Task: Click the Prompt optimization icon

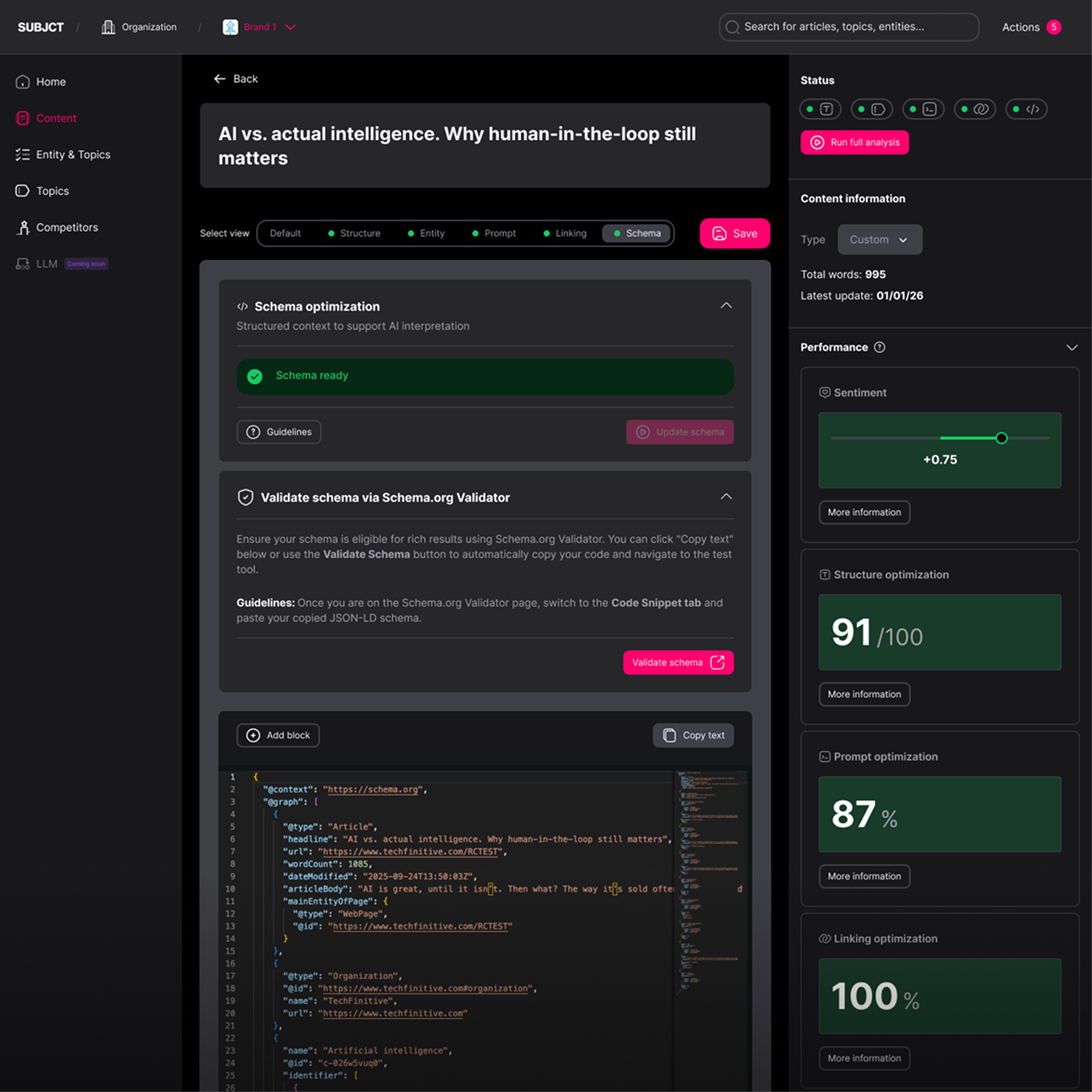Action: point(825,756)
